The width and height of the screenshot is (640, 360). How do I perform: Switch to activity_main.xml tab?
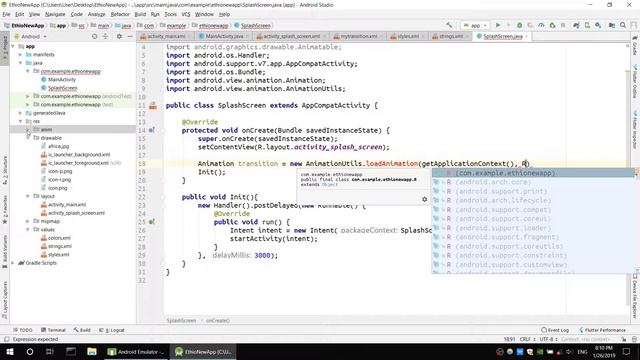click(x=166, y=36)
